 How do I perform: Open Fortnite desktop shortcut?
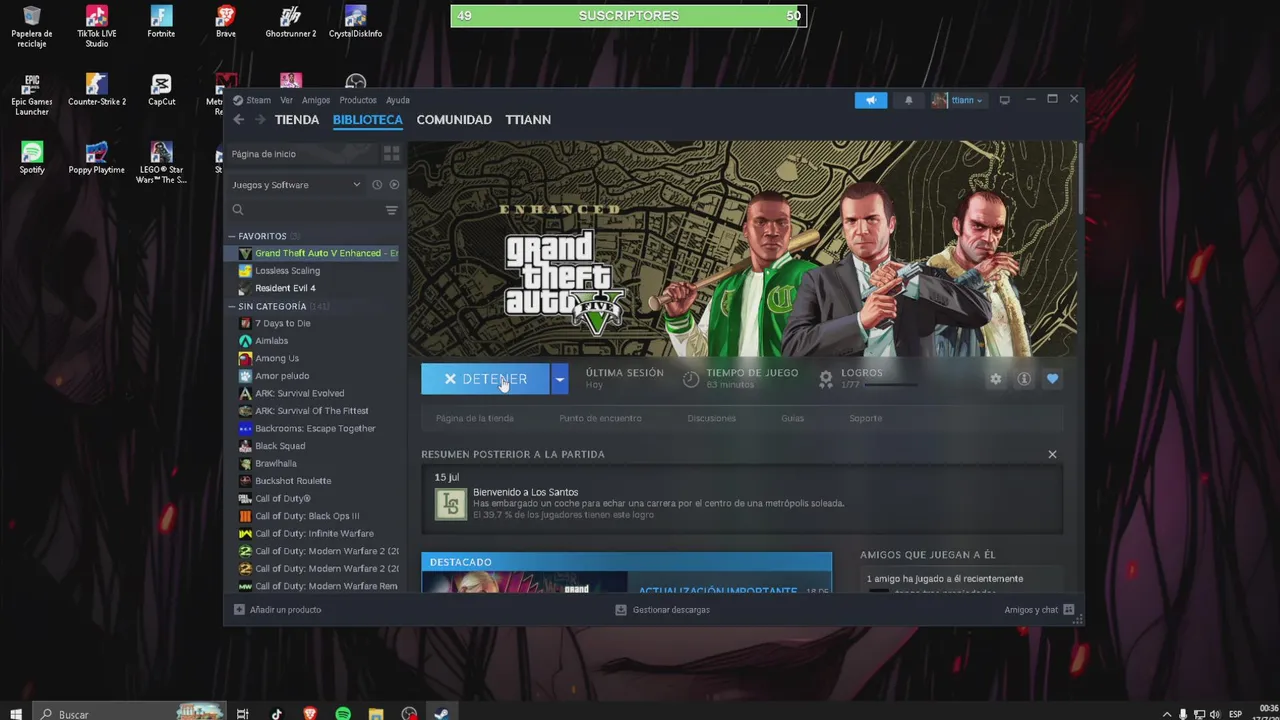161,22
